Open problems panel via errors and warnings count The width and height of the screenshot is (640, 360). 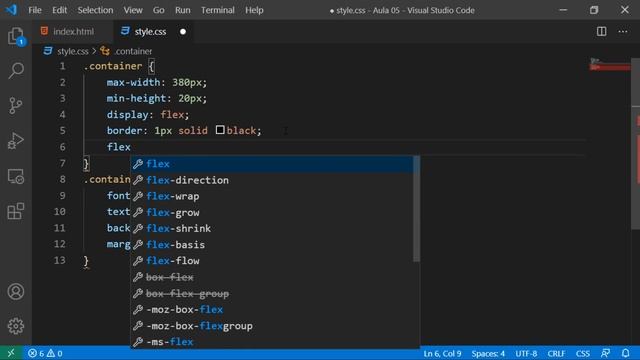pyautogui.click(x=45, y=353)
